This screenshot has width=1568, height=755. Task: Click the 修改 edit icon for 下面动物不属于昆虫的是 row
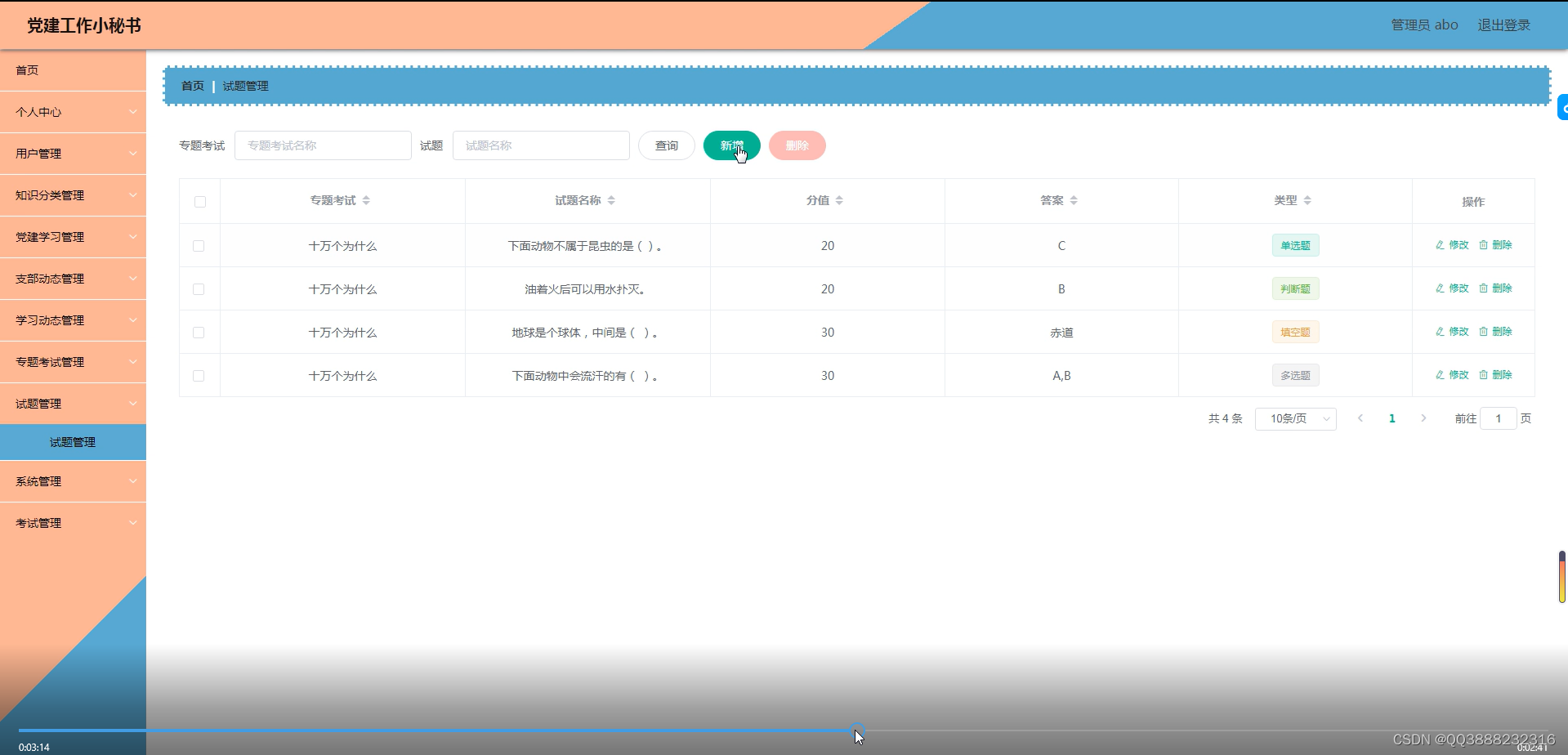pos(1452,245)
